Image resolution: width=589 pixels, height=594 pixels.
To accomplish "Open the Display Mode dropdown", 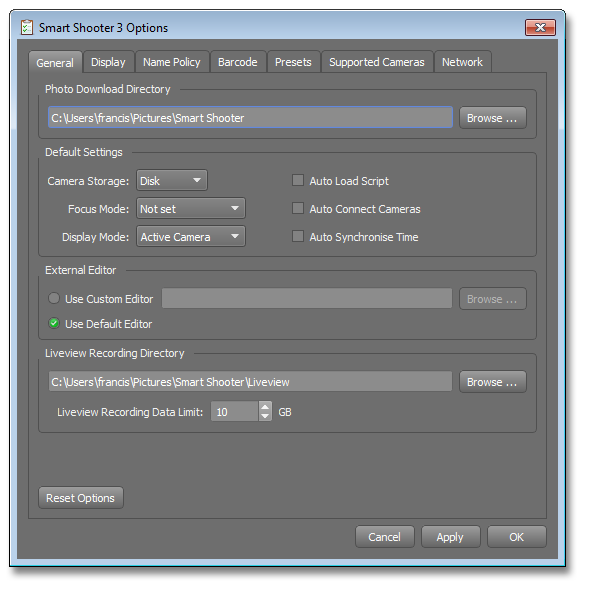I will (x=191, y=237).
